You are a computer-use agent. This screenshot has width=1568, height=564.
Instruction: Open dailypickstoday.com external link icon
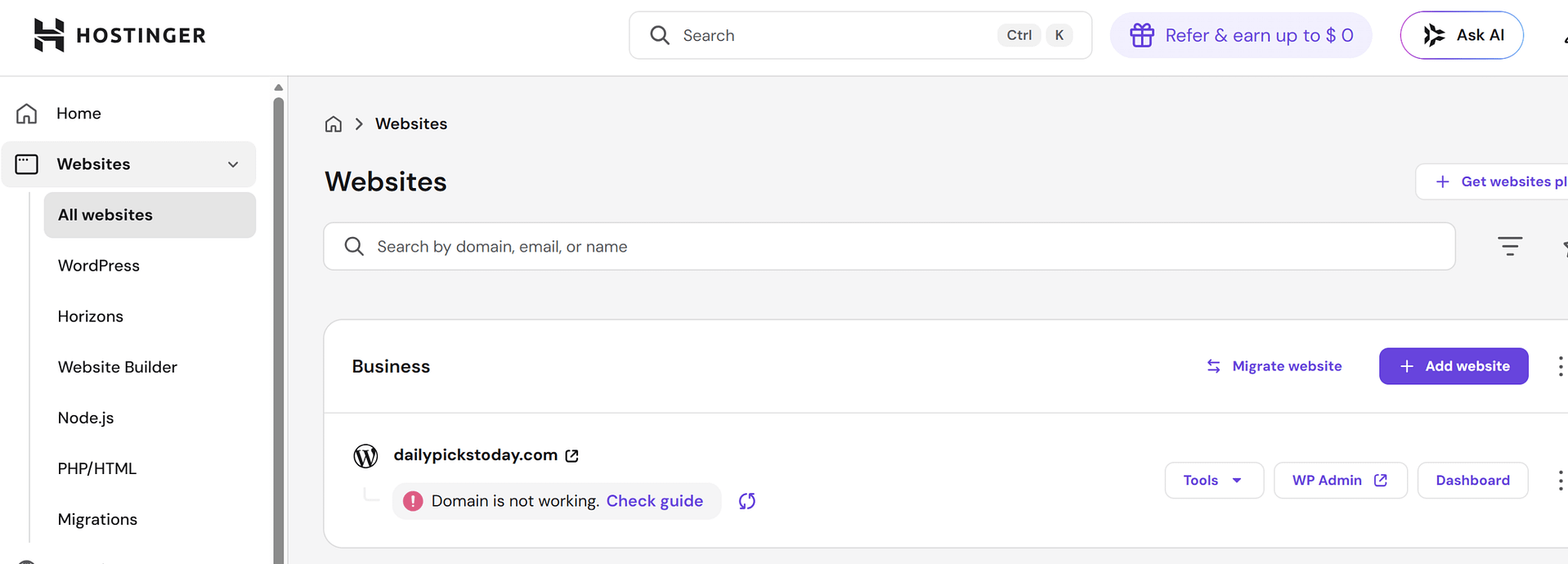(572, 456)
